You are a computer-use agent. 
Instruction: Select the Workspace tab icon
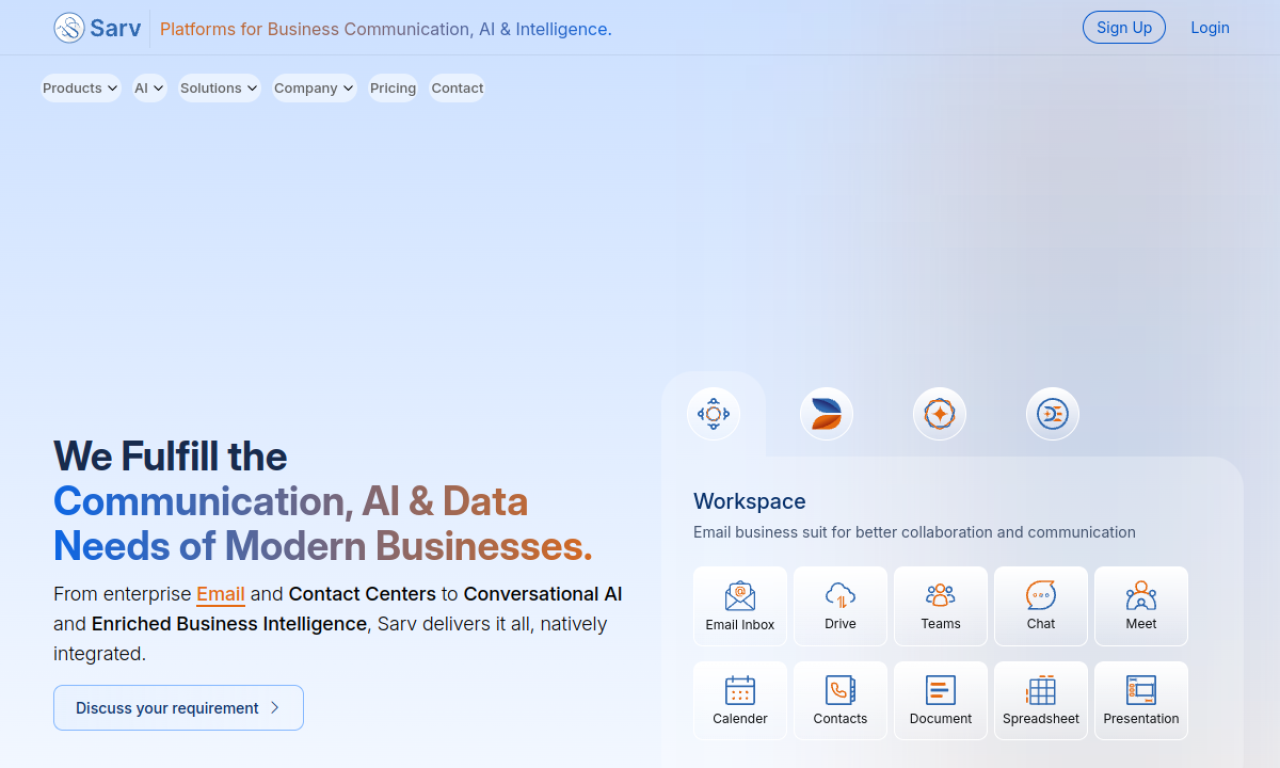tap(714, 414)
